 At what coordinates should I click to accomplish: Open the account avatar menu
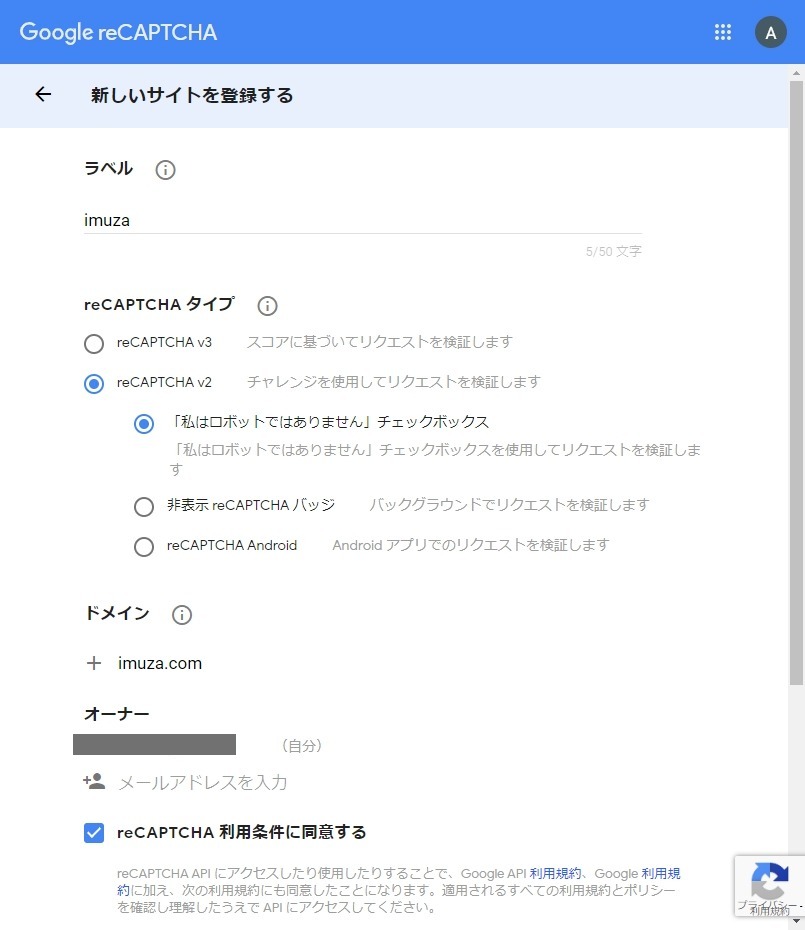click(x=771, y=33)
